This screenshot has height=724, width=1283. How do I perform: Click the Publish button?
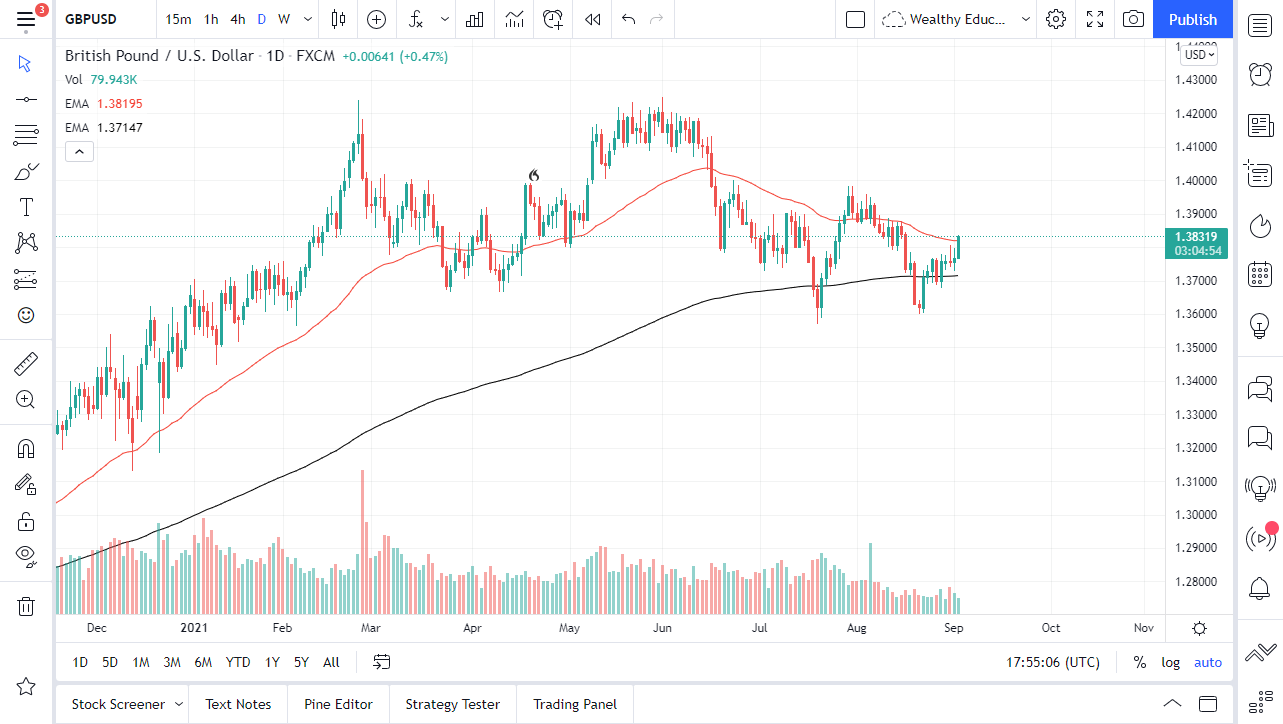point(1192,19)
